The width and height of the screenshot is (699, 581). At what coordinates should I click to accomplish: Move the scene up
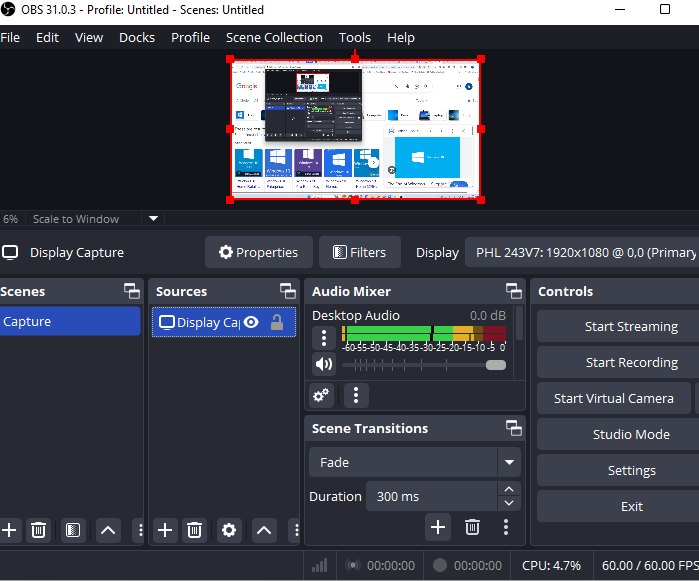pyautogui.click(x=108, y=530)
